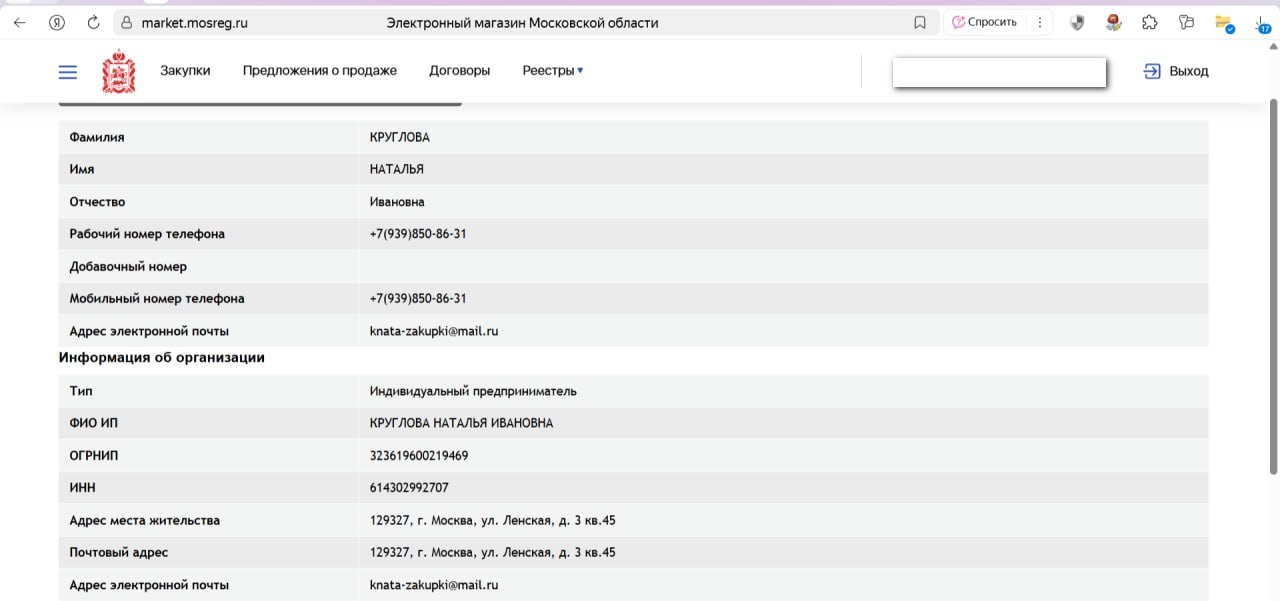Click the Добавочный номер label
1280x601 pixels.
[x=128, y=266]
